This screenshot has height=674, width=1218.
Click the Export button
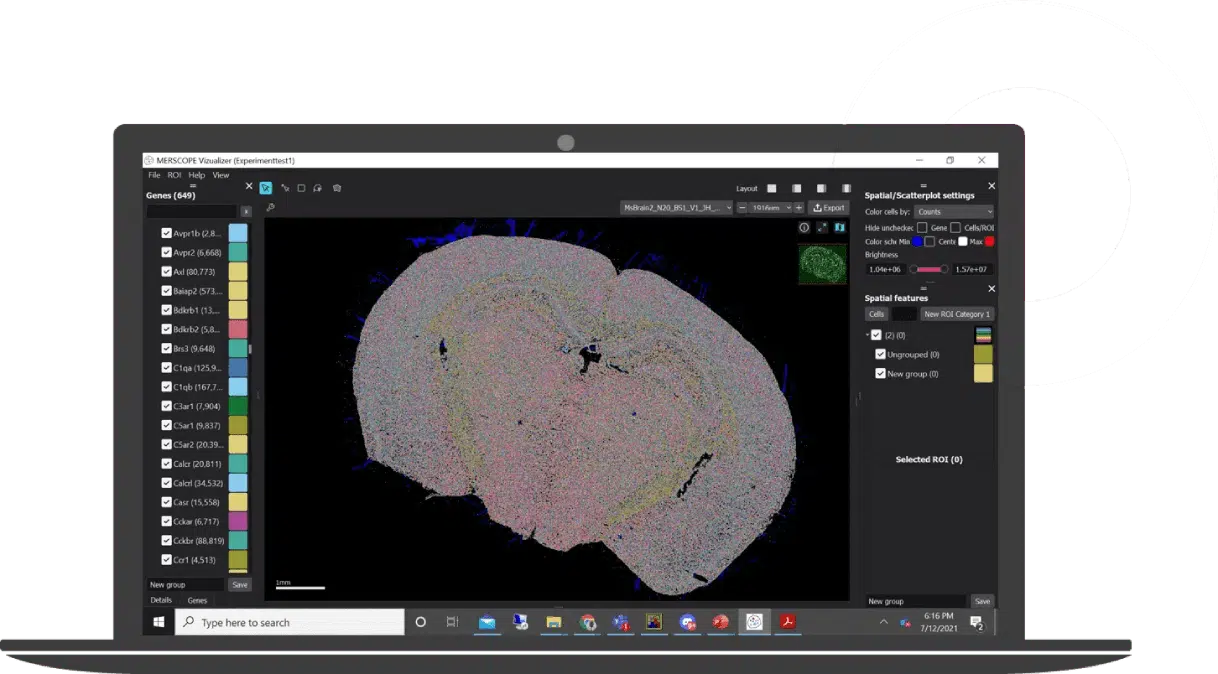(829, 208)
